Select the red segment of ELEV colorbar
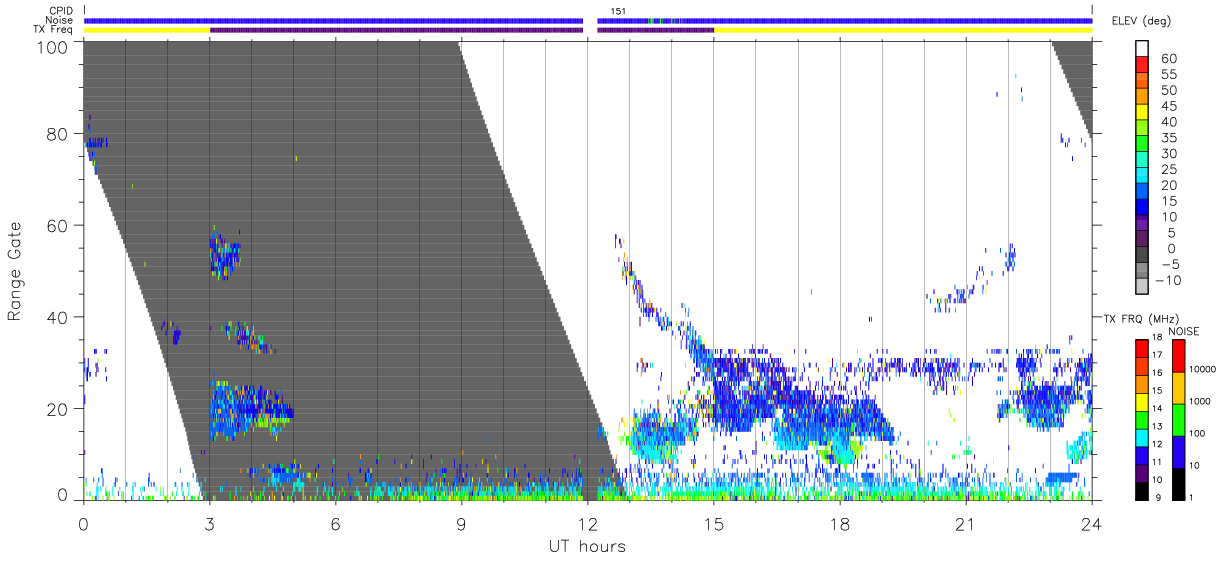The image size is (1228, 567). pos(1142,66)
